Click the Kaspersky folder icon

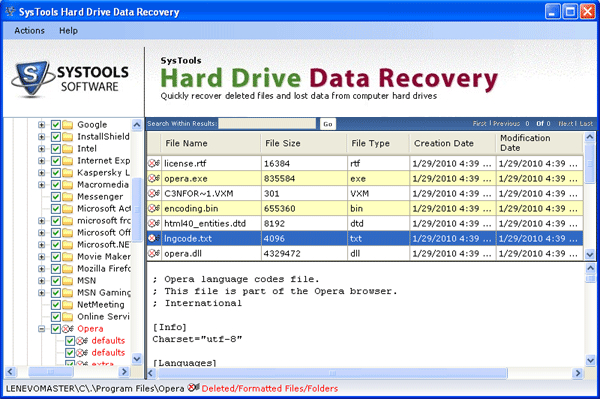[x=67, y=173]
